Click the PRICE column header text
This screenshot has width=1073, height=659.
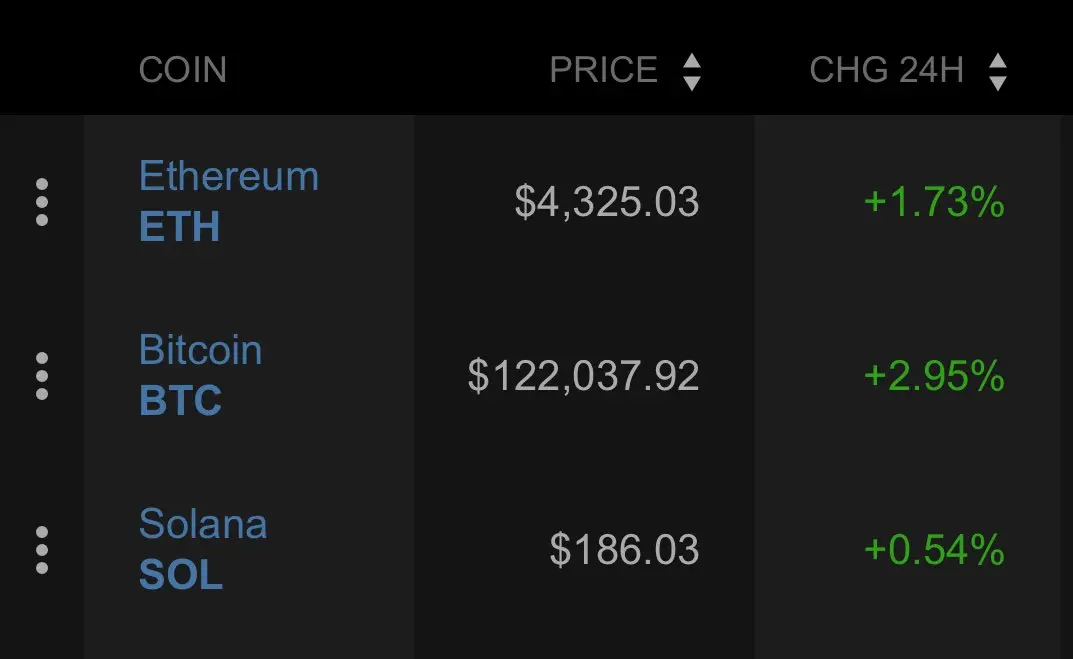click(x=604, y=70)
